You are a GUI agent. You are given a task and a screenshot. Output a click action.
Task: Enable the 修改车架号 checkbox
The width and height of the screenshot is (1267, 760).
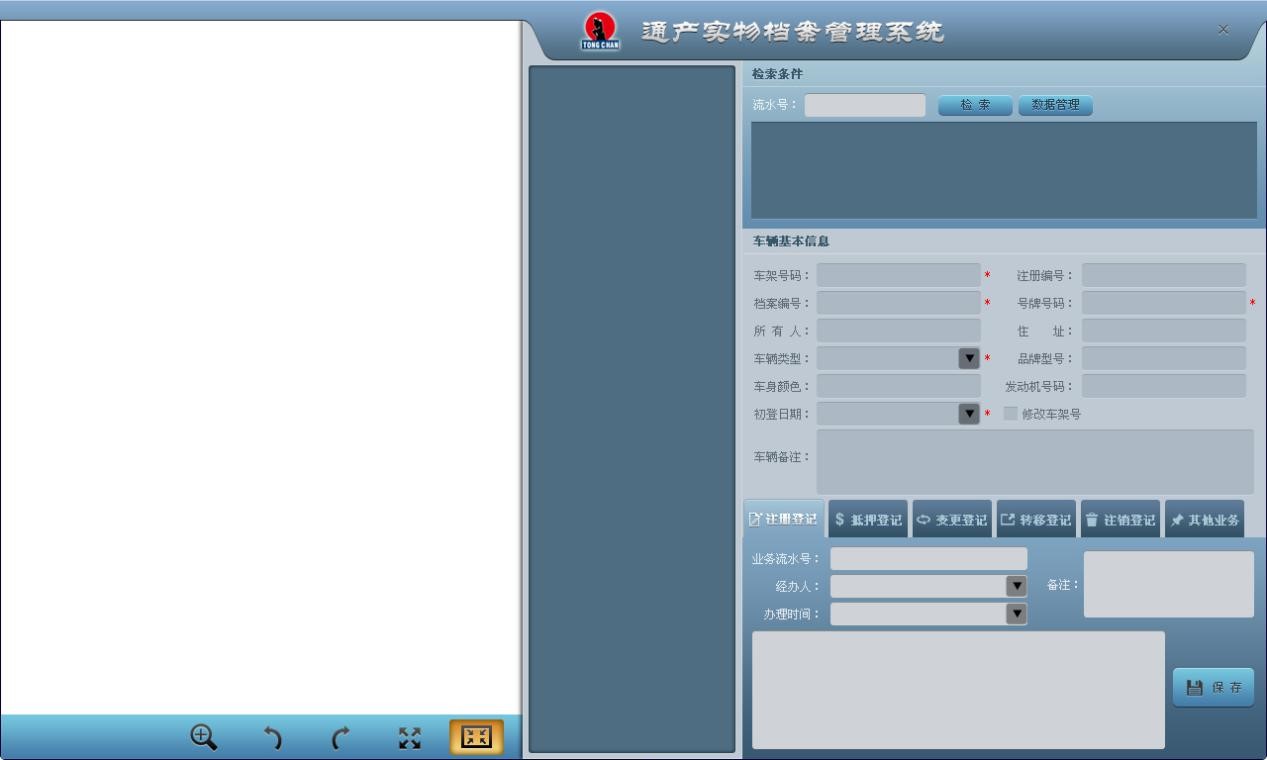[x=1010, y=414]
